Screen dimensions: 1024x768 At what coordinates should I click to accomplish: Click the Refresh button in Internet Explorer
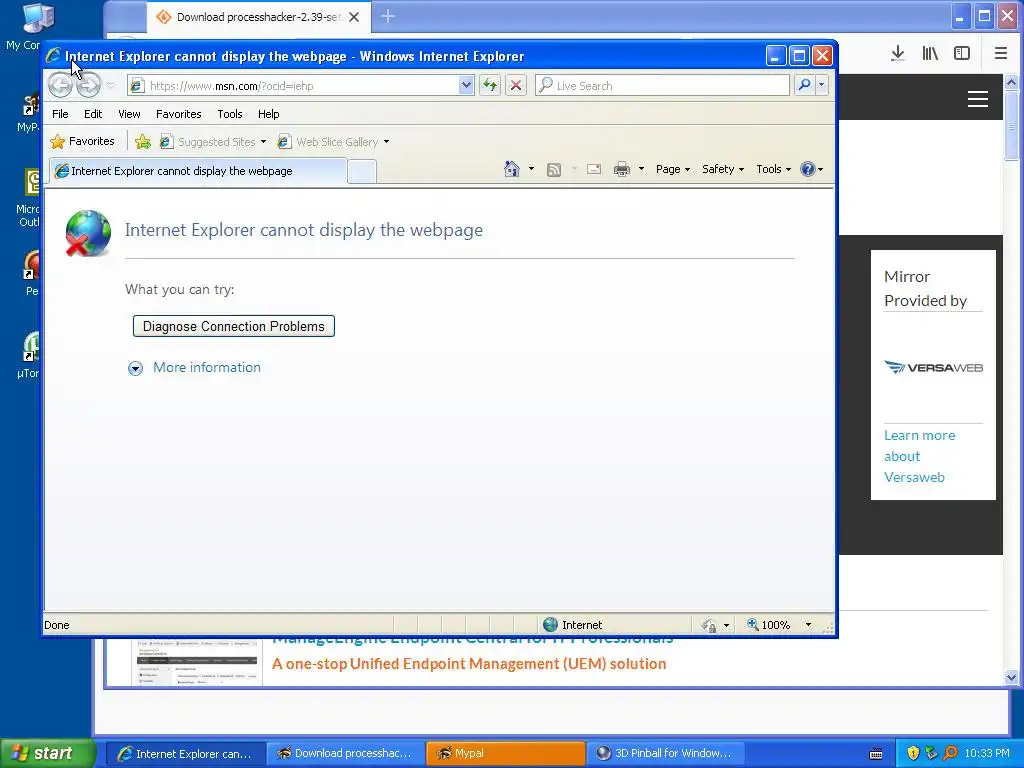490,86
